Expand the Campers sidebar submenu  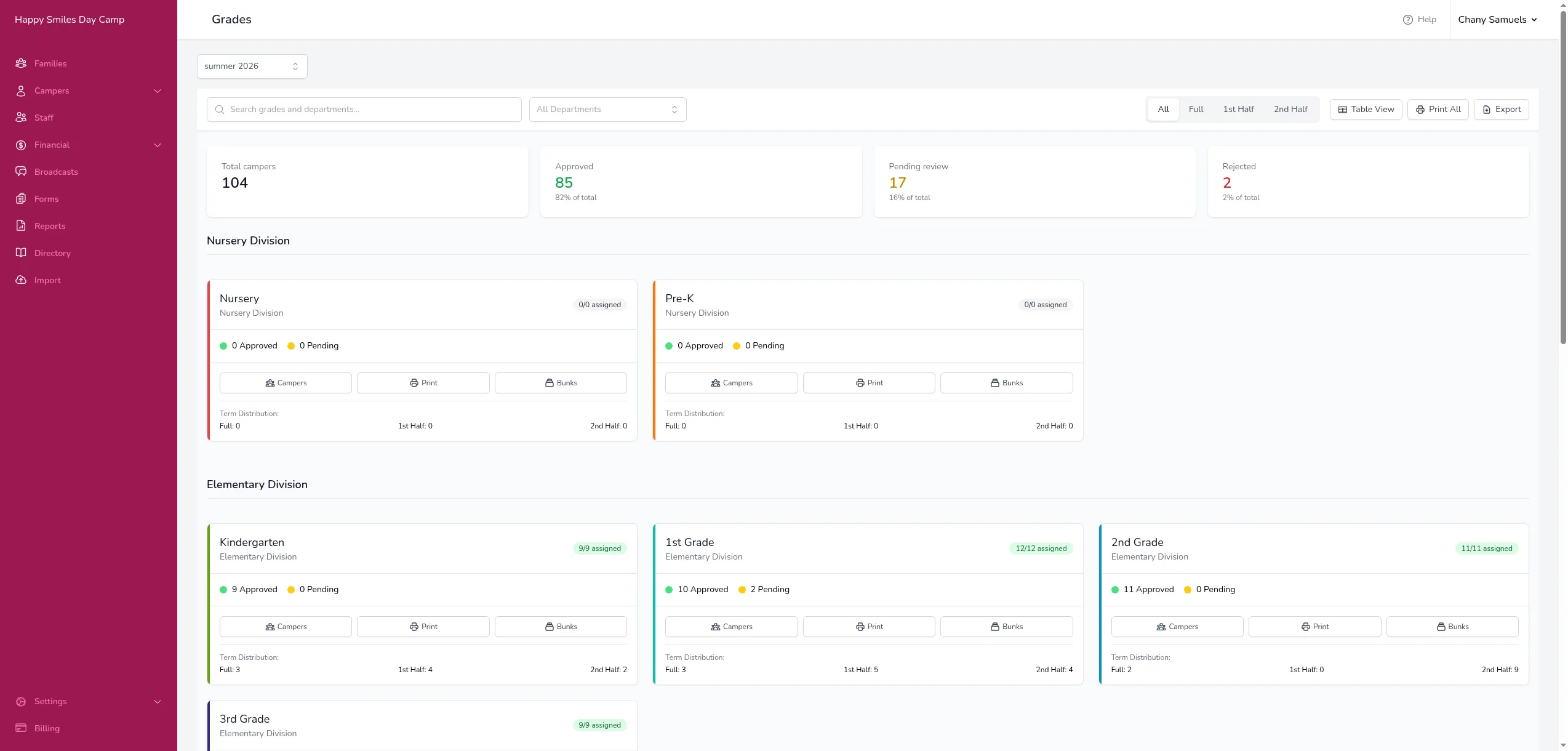[158, 91]
